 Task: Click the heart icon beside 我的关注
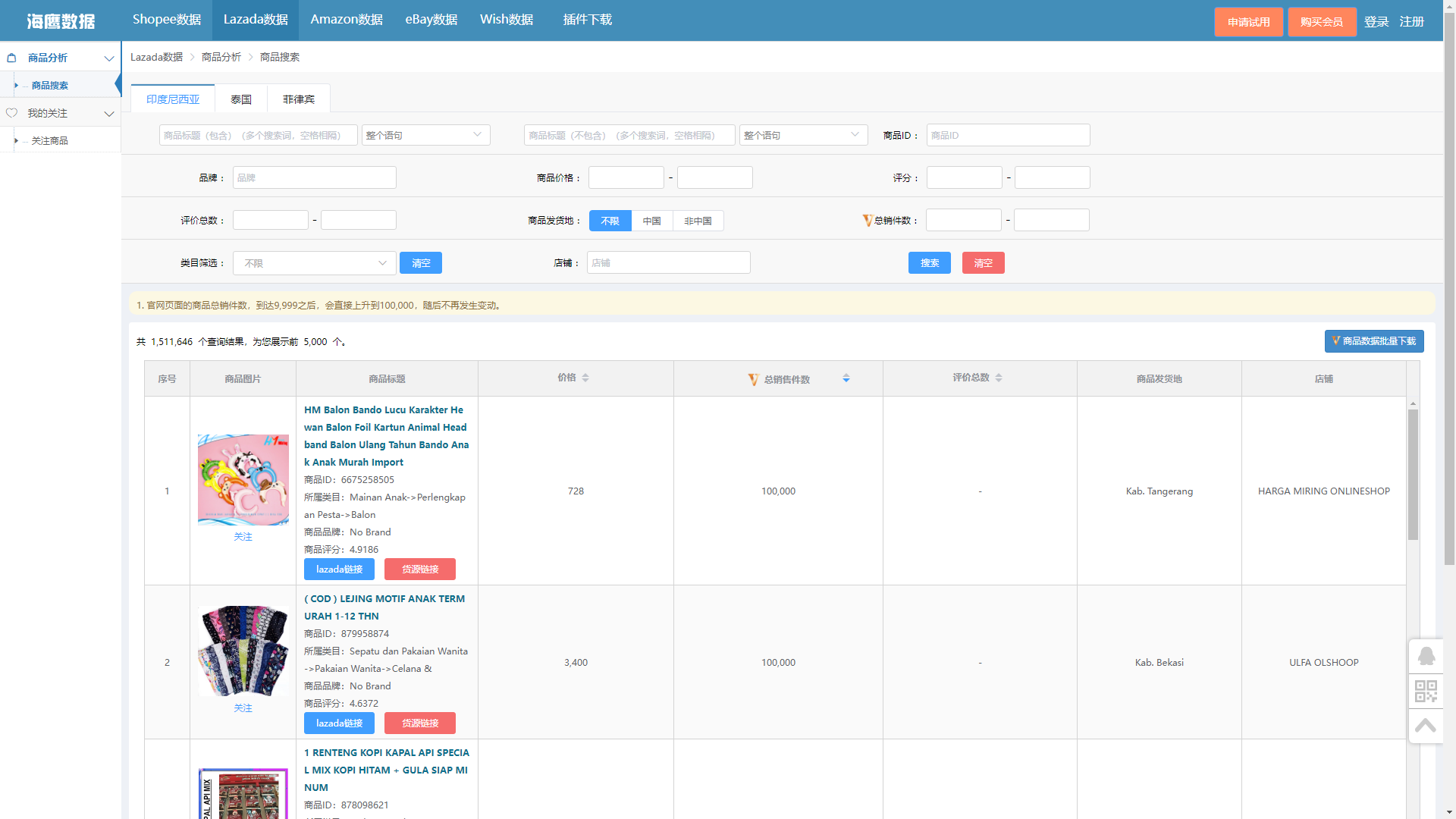pyautogui.click(x=11, y=113)
